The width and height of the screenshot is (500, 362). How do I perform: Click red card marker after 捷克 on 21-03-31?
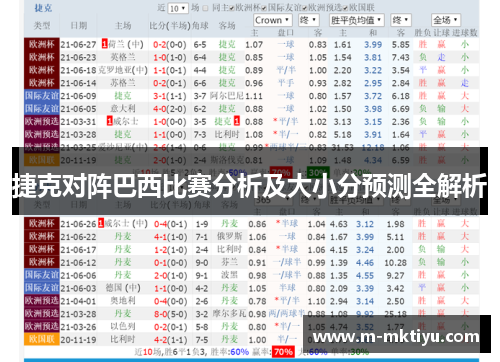pos(237,121)
